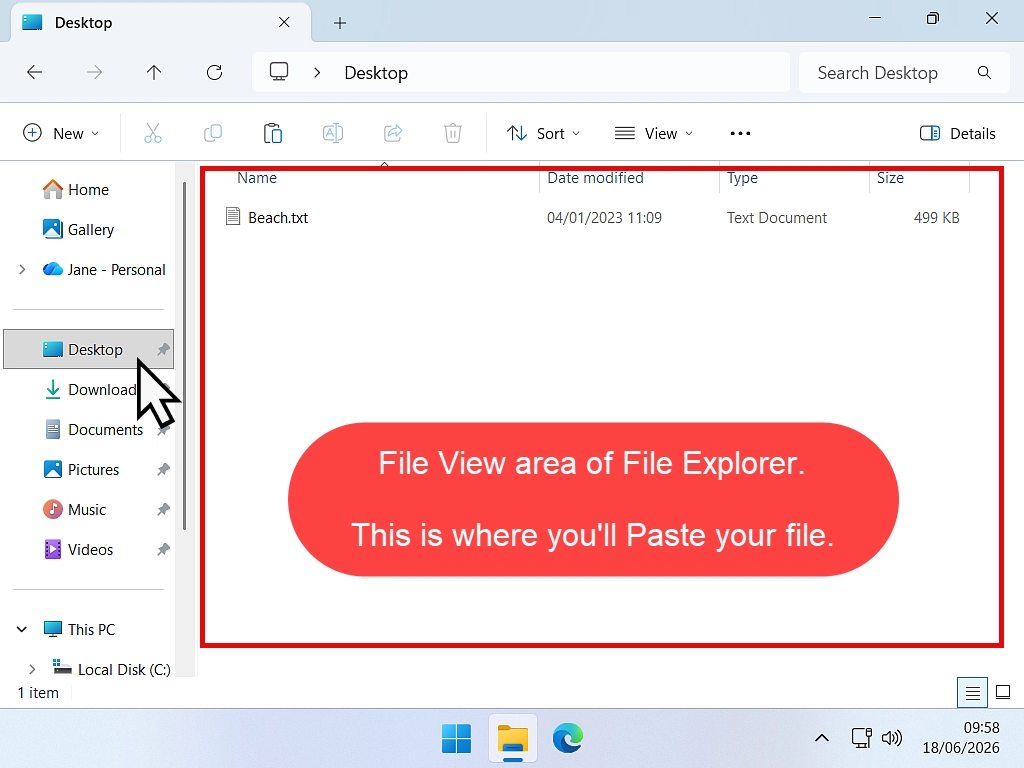The height and width of the screenshot is (768, 1024).
Task: Select Jane - Personal OneDrive folder
Action: point(104,269)
